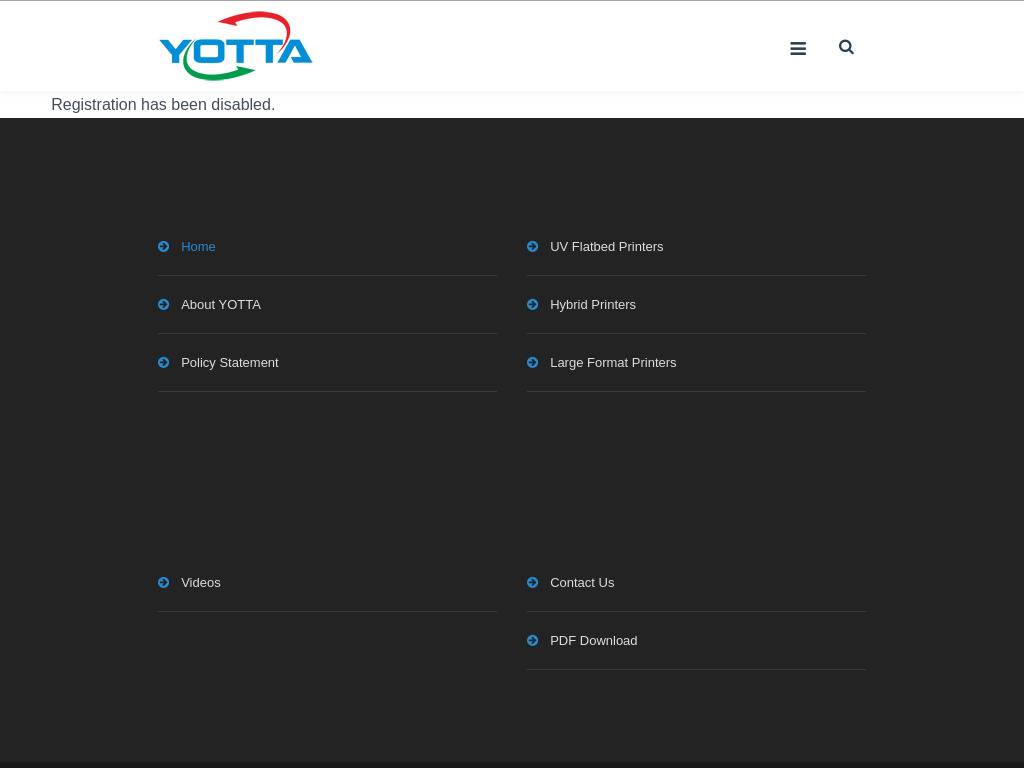Click the arrow icon beside Contact Us
The image size is (1024, 768).
(533, 583)
